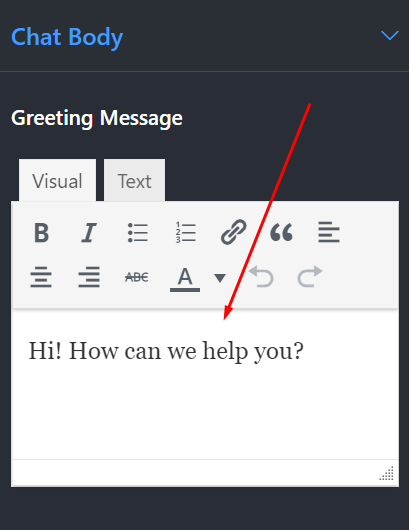Switch to the Visual editor tab

[x=57, y=180]
